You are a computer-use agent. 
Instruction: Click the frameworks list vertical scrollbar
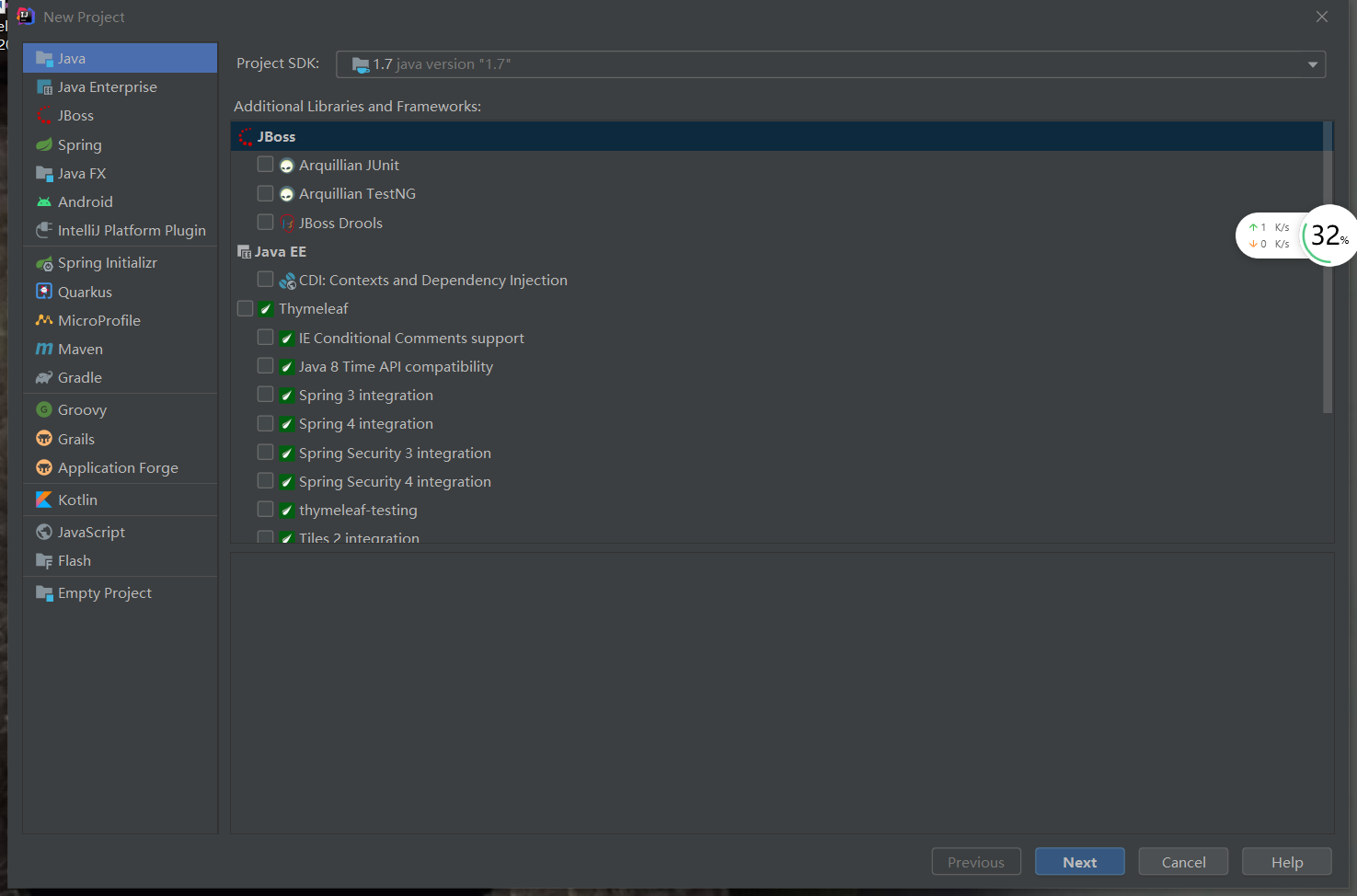[x=1328, y=267]
